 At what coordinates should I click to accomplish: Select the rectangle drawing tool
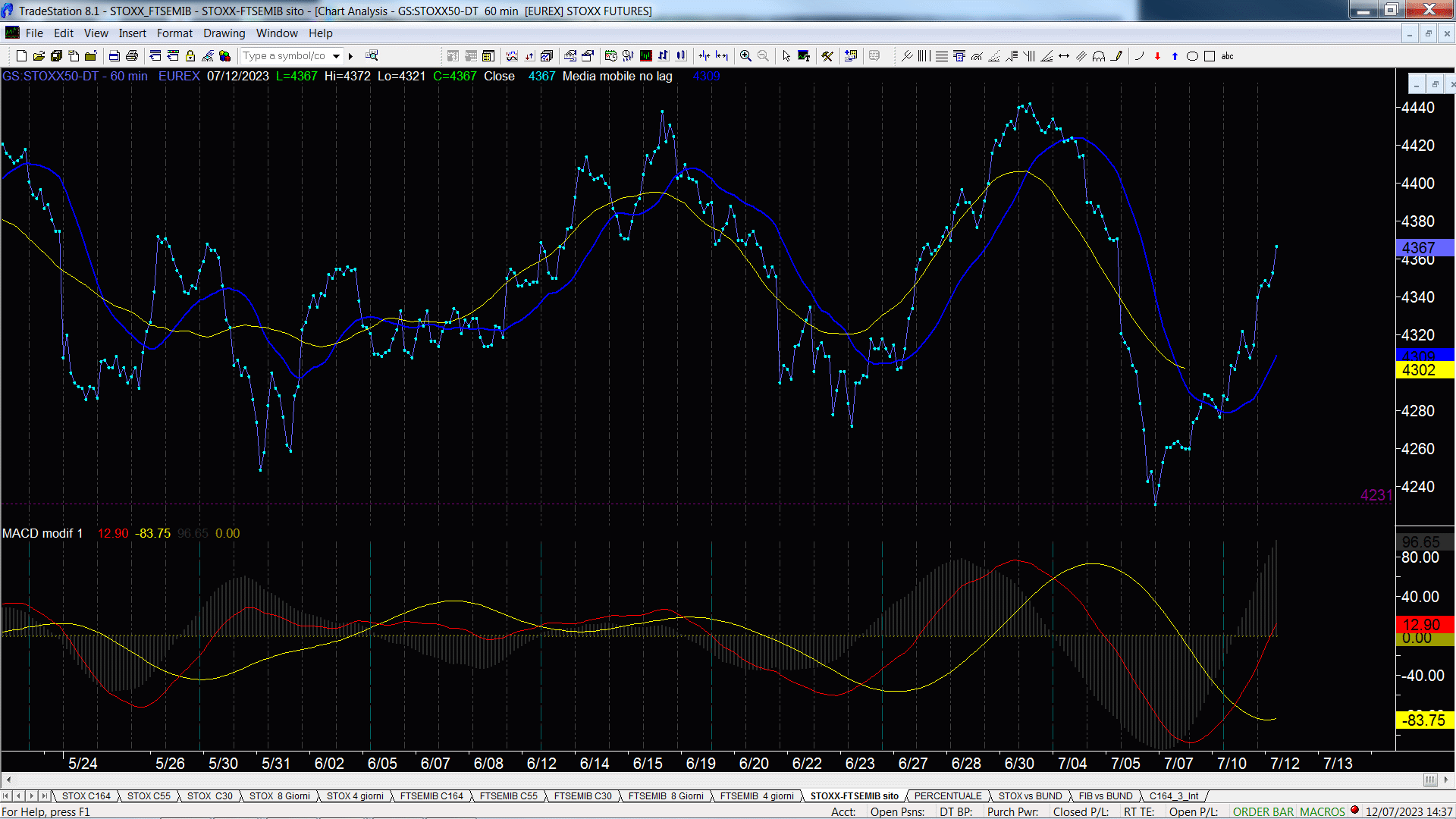coord(1210,55)
